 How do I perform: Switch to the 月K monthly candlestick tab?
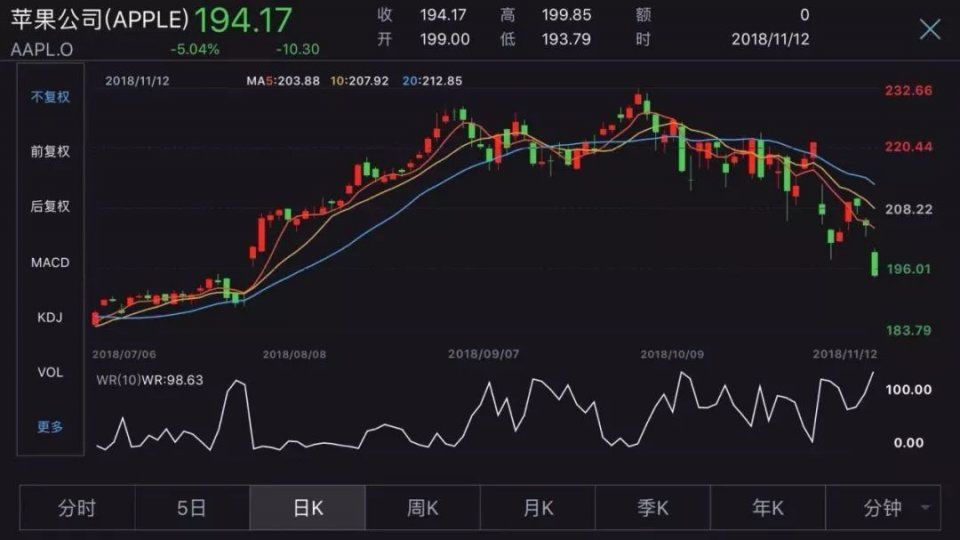pyautogui.click(x=538, y=508)
